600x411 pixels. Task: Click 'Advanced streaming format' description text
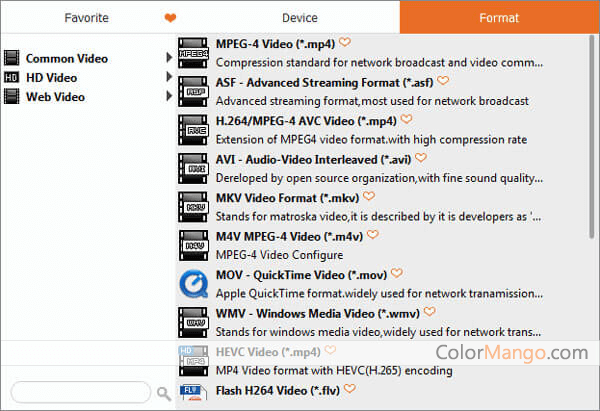372,101
